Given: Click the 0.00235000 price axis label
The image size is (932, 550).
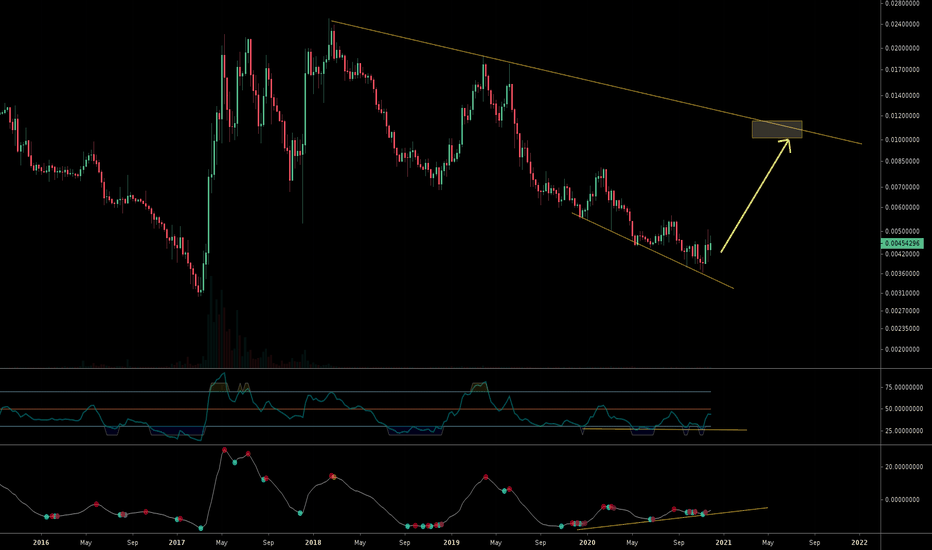Looking at the screenshot, I should (902, 328).
